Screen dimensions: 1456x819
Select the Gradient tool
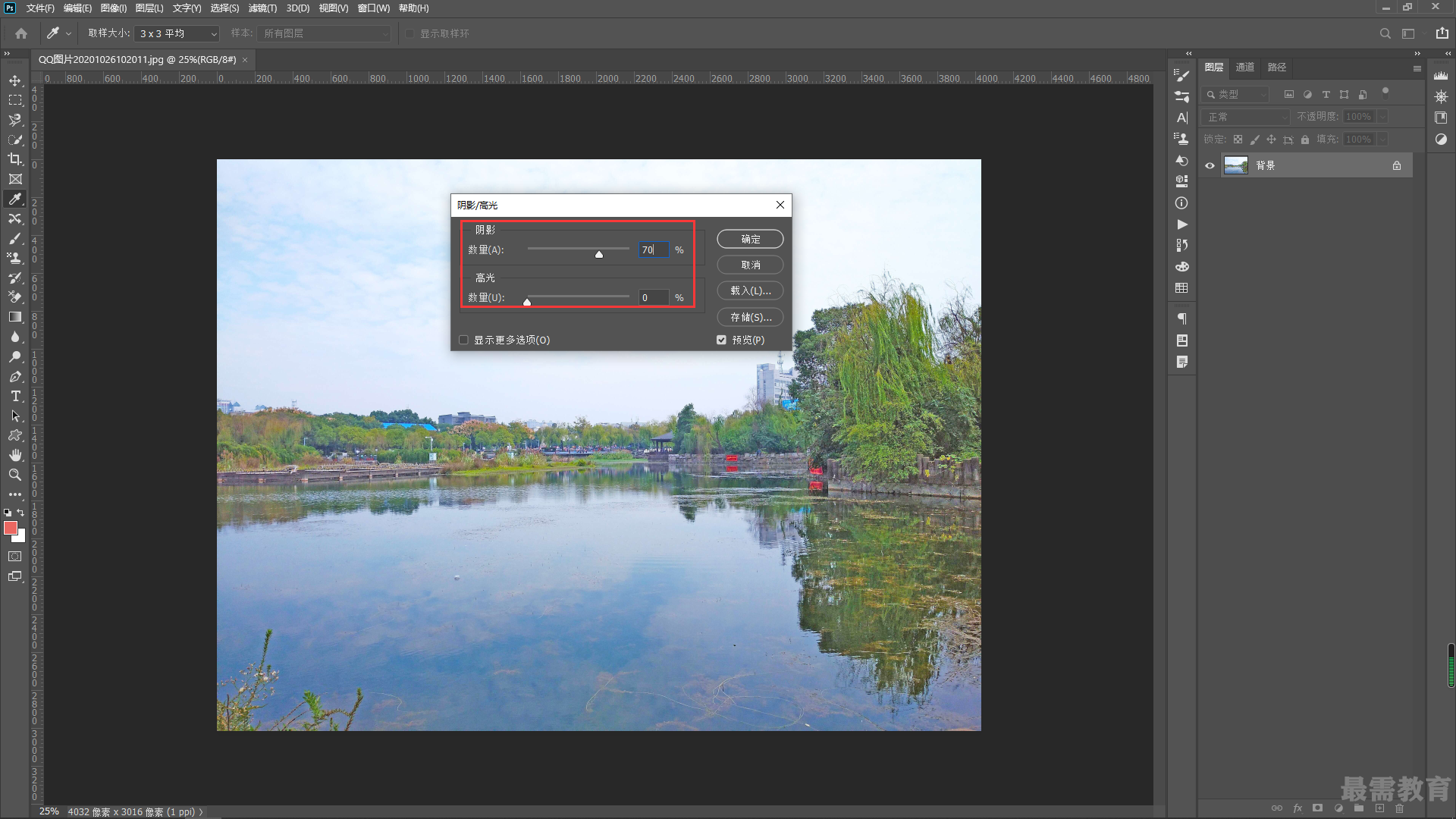pyautogui.click(x=15, y=317)
